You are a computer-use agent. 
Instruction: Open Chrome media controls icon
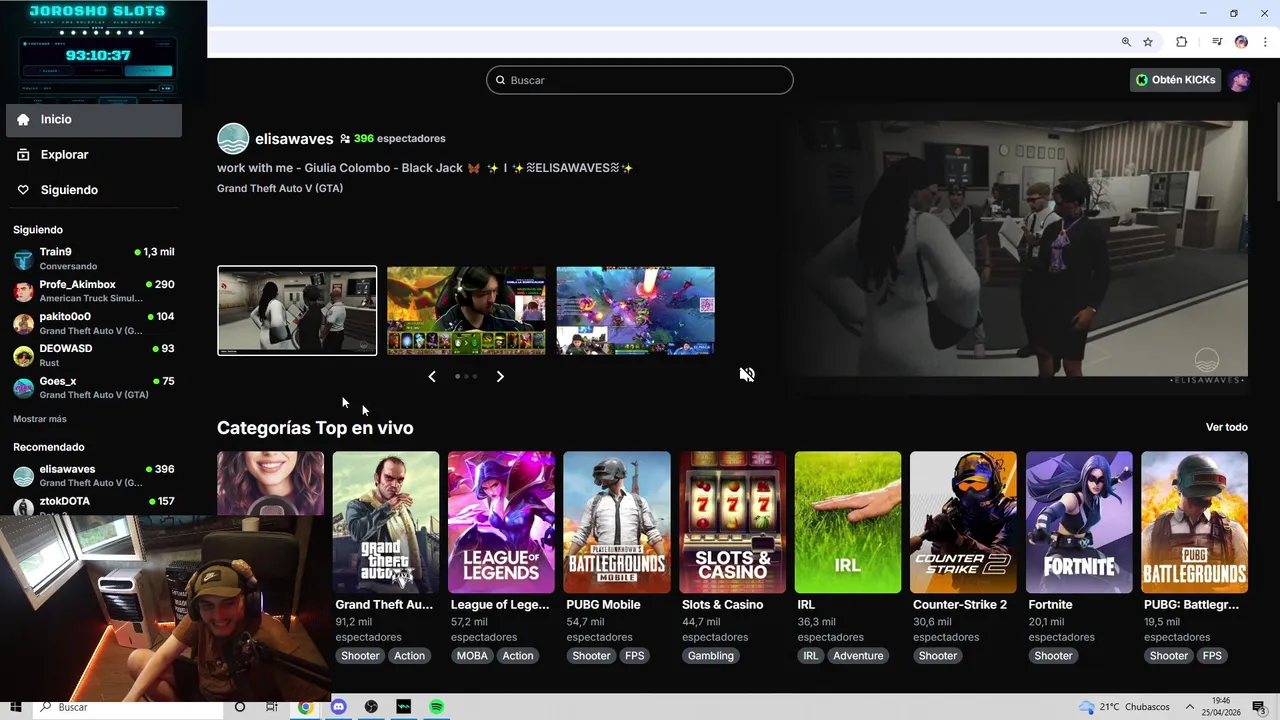point(1217,42)
